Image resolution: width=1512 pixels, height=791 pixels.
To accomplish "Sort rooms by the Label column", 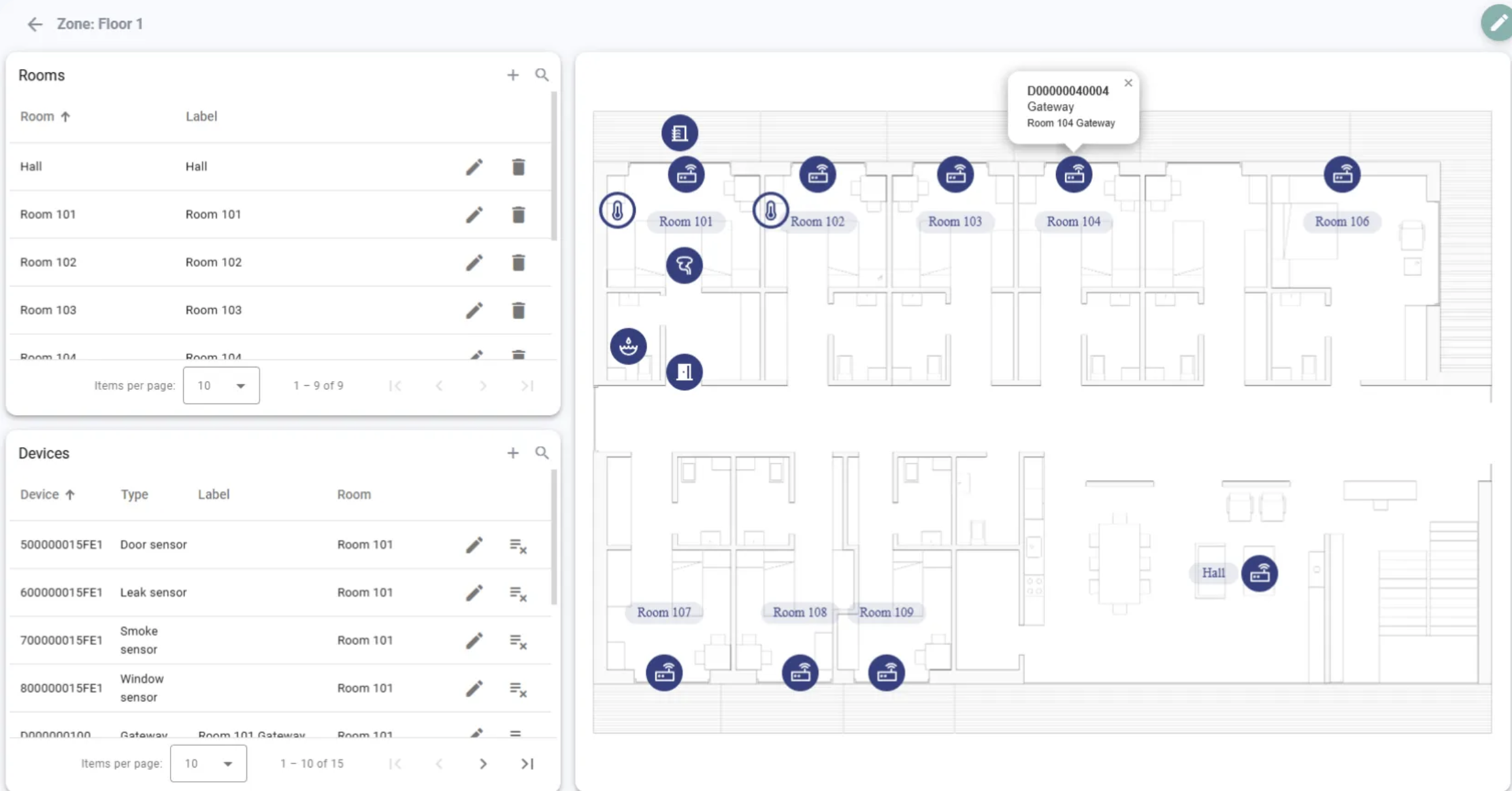I will pos(201,116).
